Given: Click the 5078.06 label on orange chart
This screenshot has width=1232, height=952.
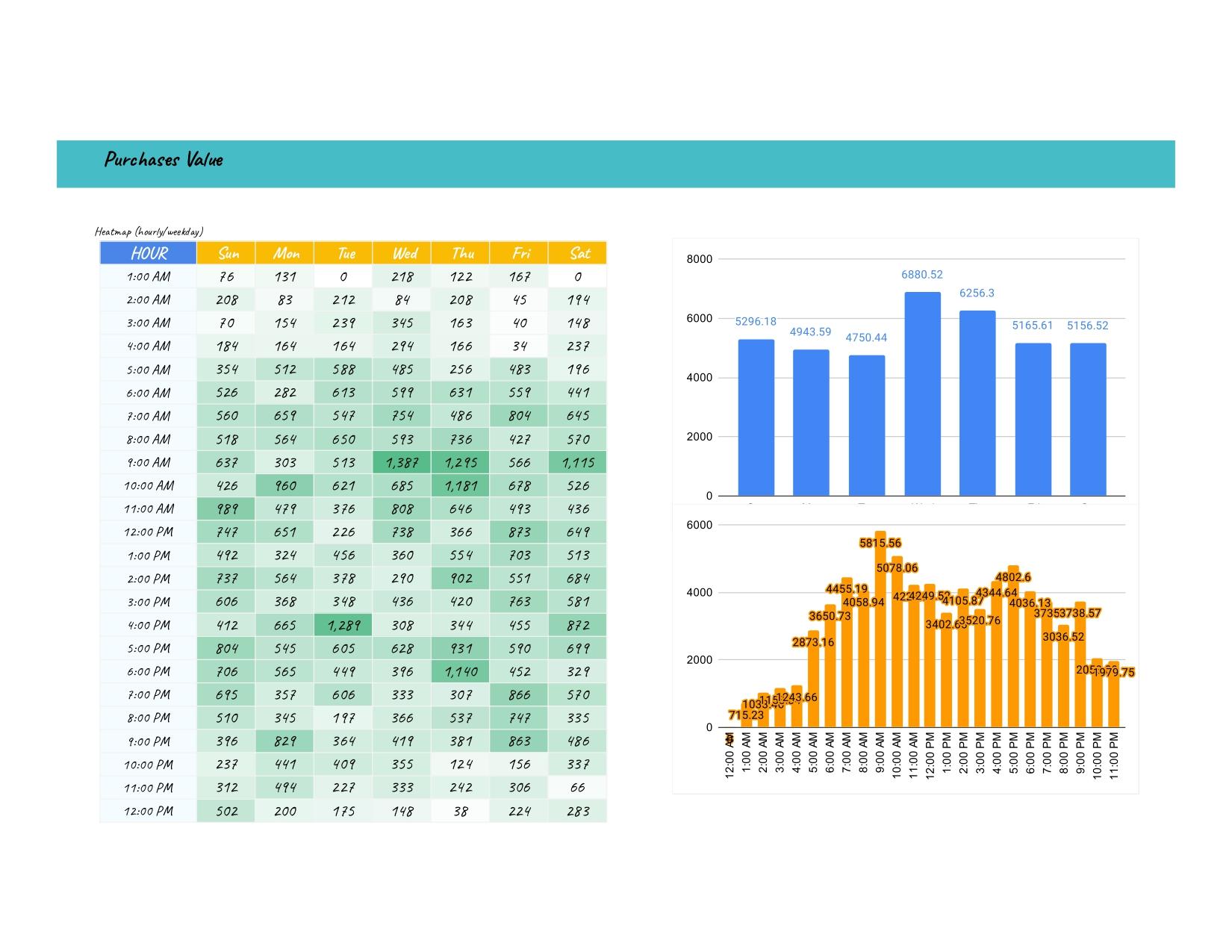Looking at the screenshot, I should tap(897, 568).
